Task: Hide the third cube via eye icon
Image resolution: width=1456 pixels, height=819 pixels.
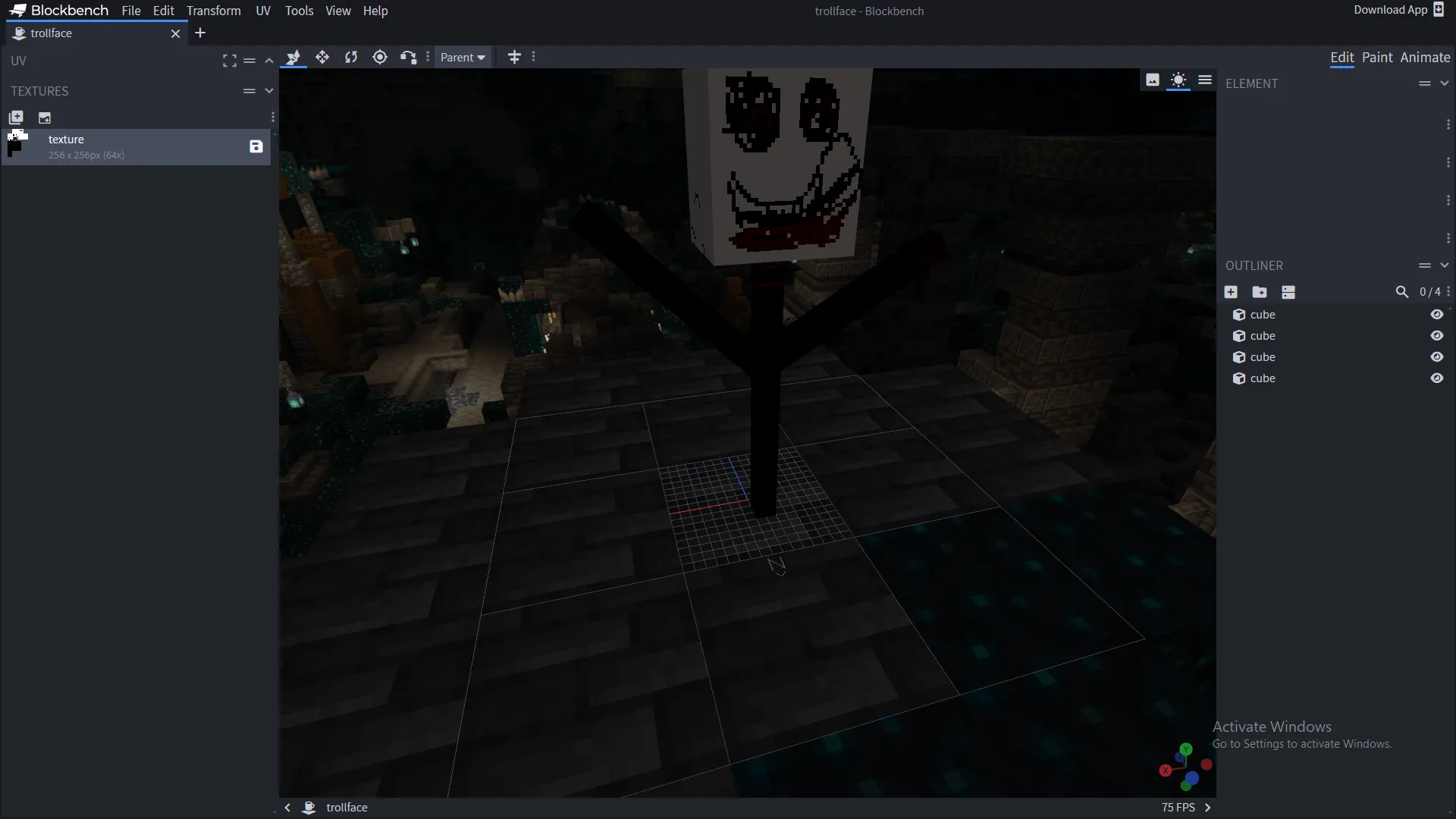Action: click(x=1437, y=357)
